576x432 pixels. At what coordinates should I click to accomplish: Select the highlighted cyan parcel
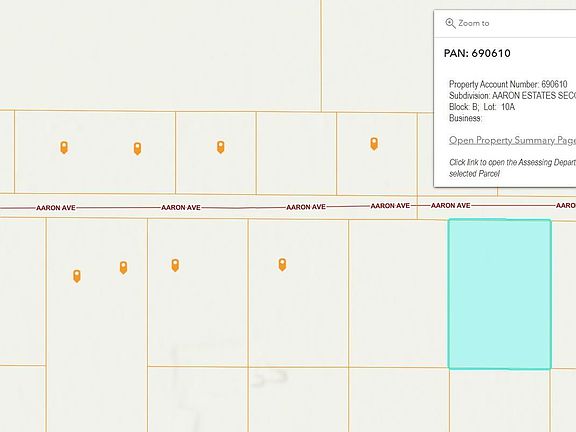[499, 294]
